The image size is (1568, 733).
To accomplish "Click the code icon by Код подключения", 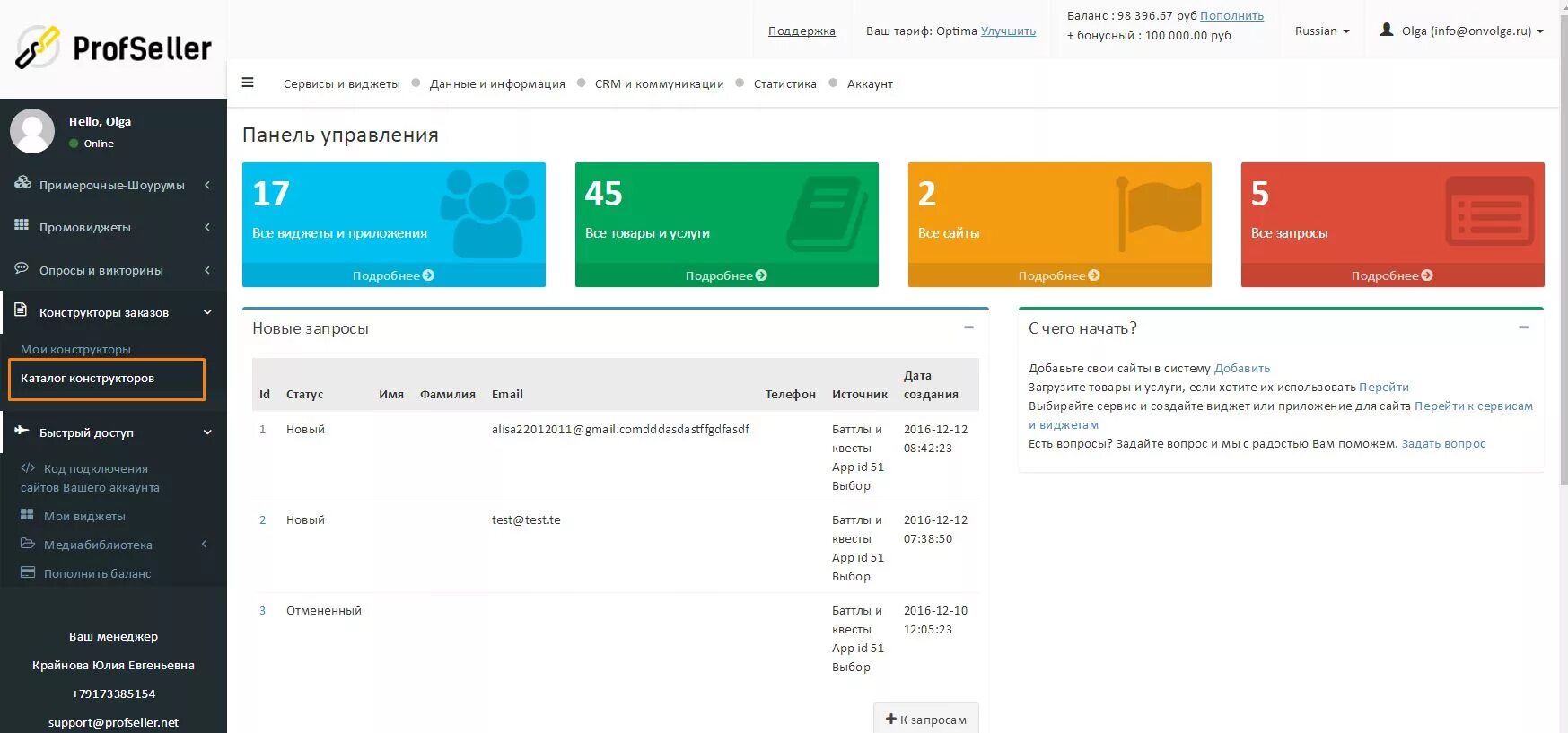I will click(x=28, y=467).
